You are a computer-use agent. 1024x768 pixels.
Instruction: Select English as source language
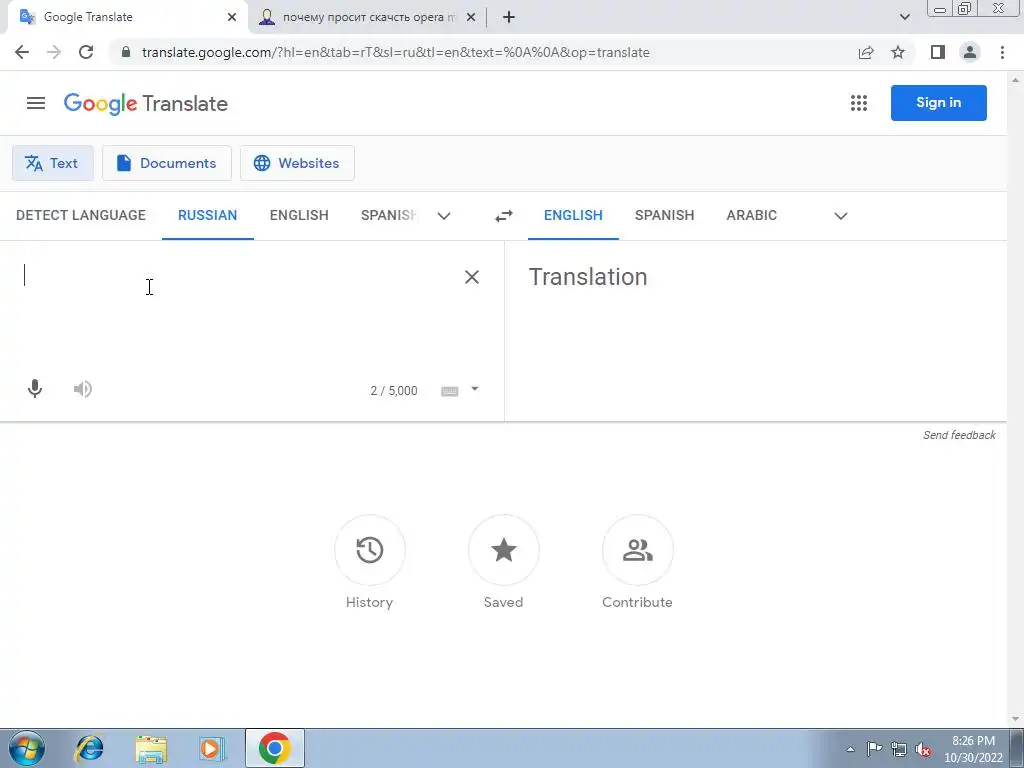pyautogui.click(x=299, y=216)
